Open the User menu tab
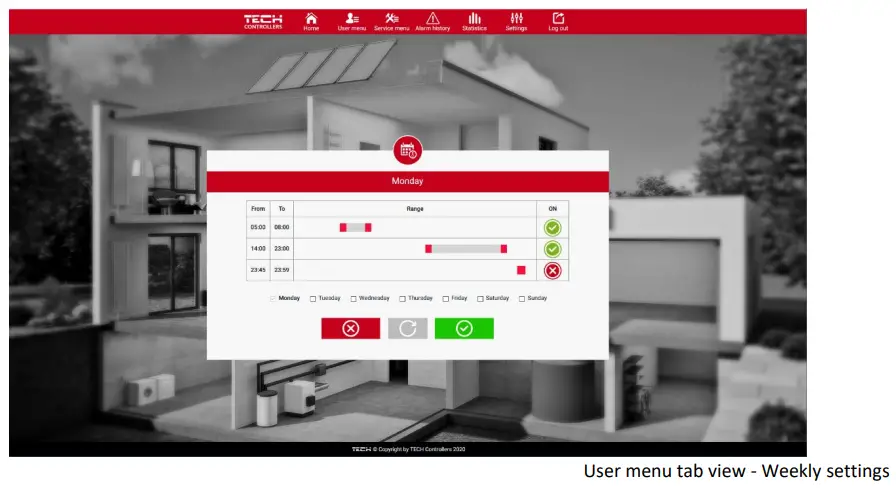 (x=351, y=22)
